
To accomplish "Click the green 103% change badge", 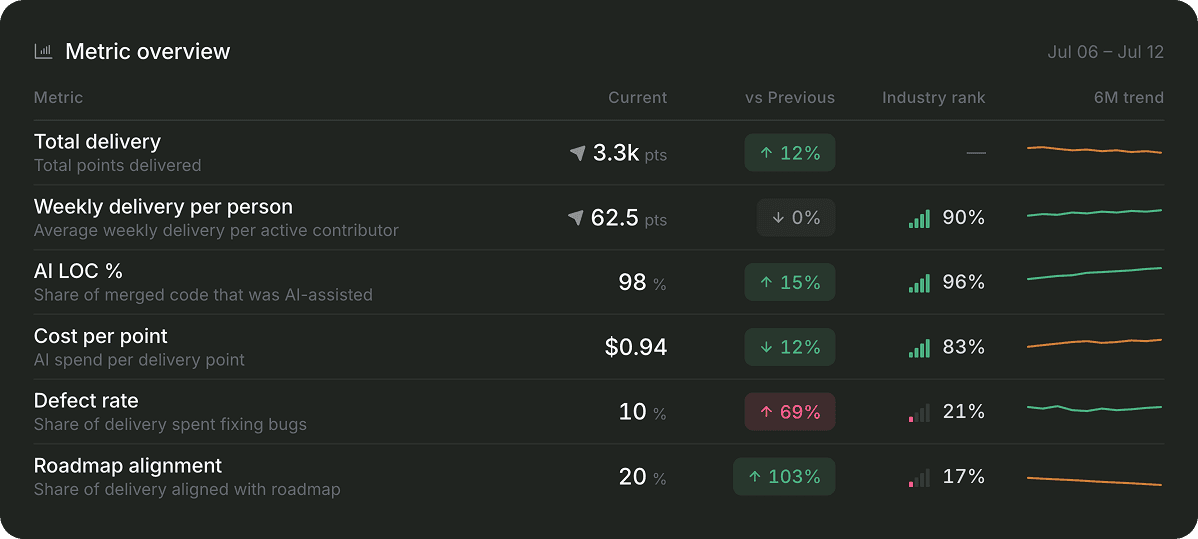I will [x=784, y=477].
